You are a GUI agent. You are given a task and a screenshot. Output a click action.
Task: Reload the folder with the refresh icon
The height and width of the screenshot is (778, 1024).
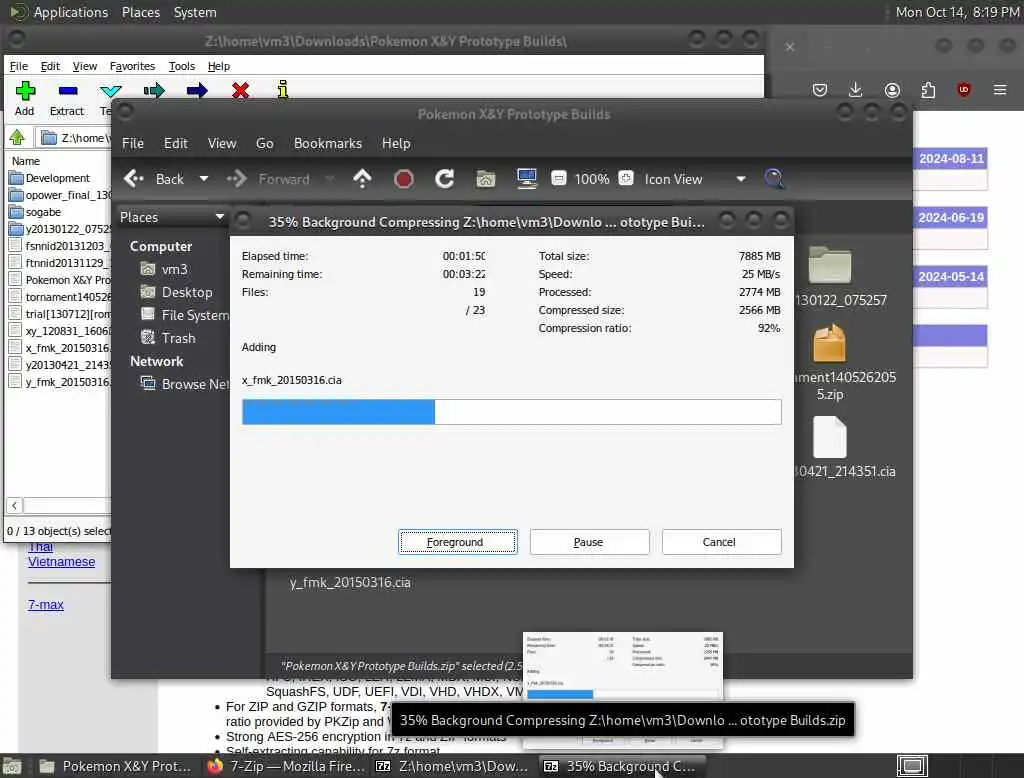pyautogui.click(x=445, y=178)
